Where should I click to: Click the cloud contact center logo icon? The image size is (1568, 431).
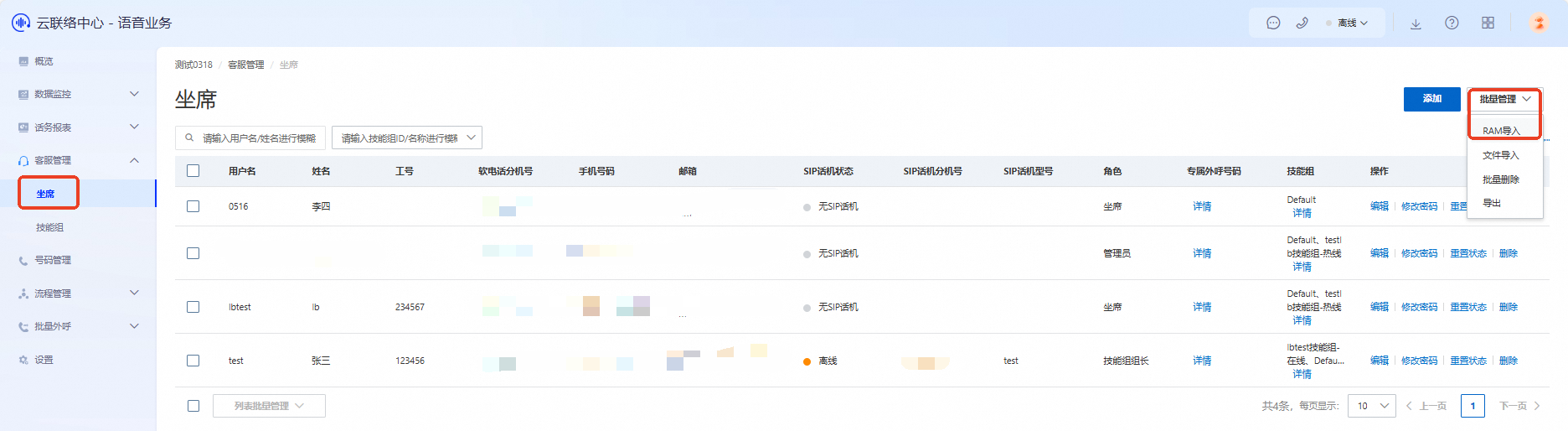pos(21,23)
